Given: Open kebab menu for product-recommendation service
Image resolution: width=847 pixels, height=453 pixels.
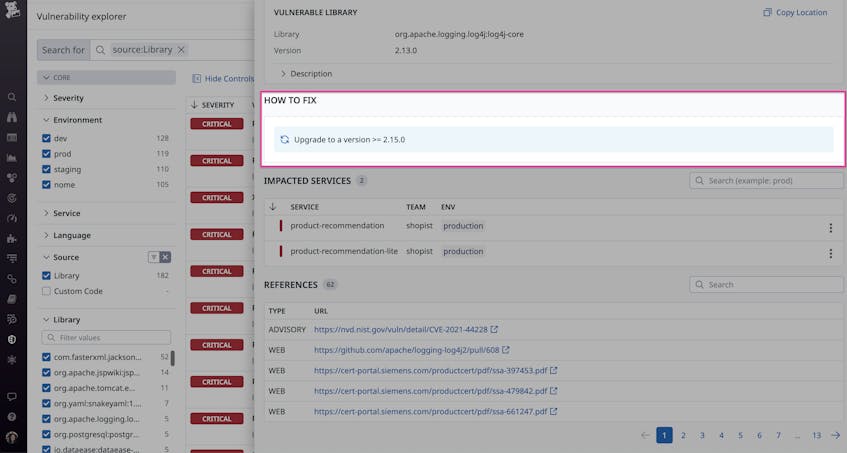Looking at the screenshot, I should [830, 228].
